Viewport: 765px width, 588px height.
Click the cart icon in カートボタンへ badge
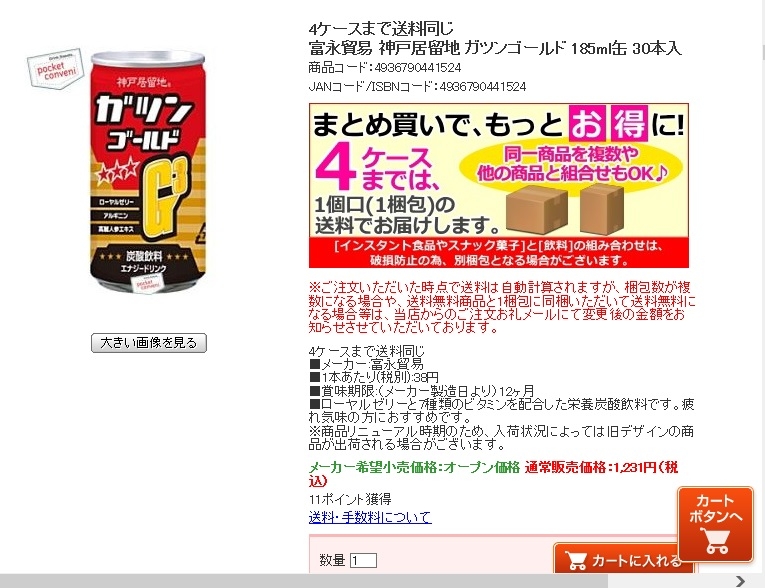point(716,540)
